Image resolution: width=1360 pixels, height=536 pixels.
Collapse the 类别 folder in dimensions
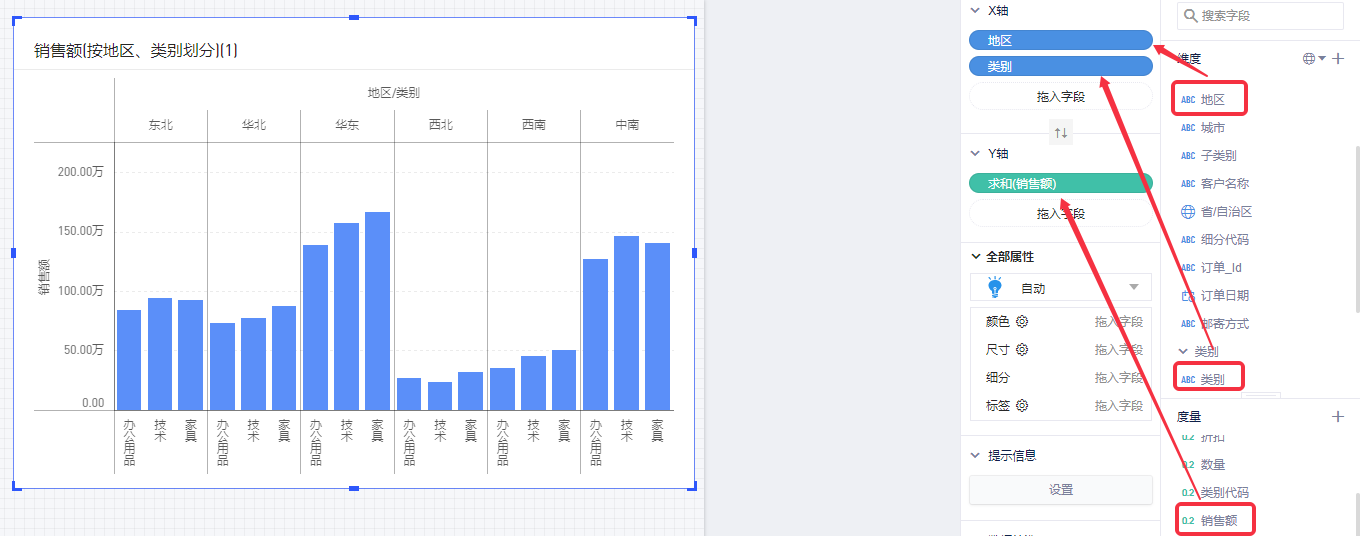coord(1184,352)
